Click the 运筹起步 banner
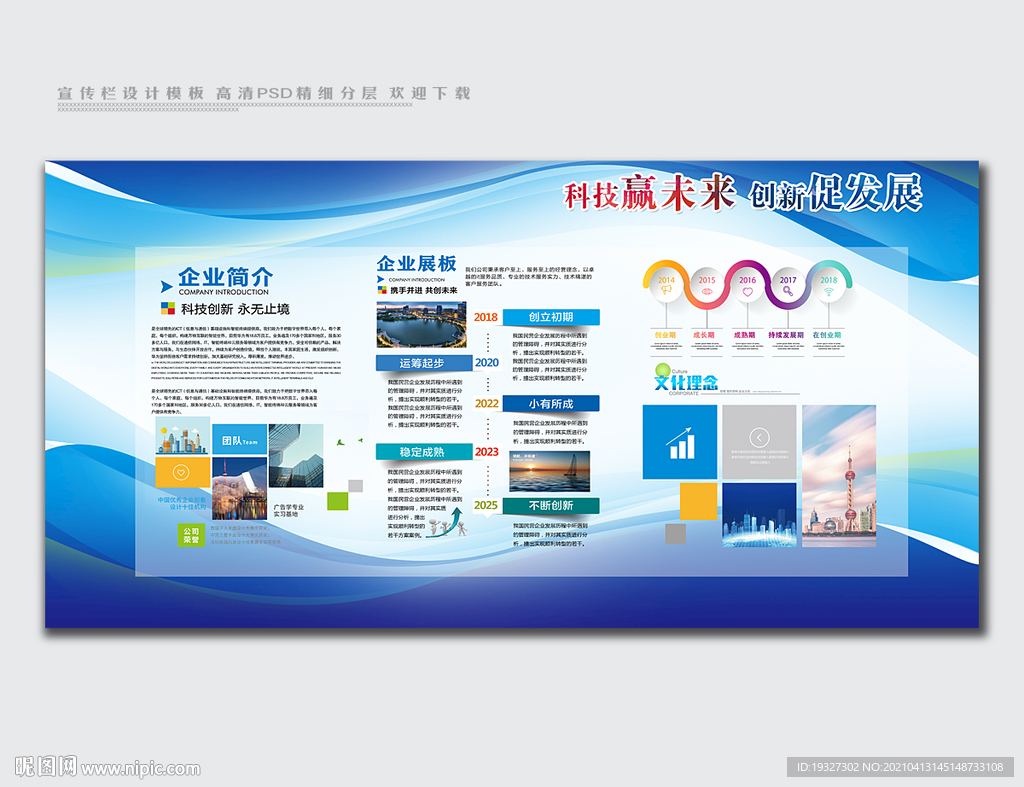Viewport: 1024px width, 787px height. coord(424,363)
